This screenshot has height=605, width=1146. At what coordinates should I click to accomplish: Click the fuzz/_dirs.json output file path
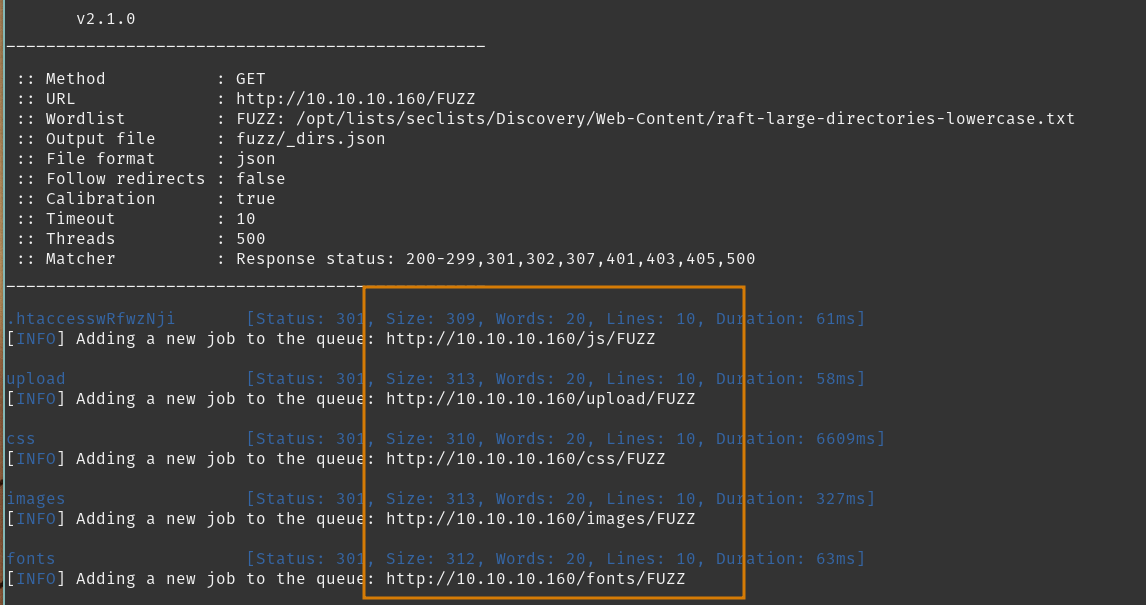tap(310, 139)
